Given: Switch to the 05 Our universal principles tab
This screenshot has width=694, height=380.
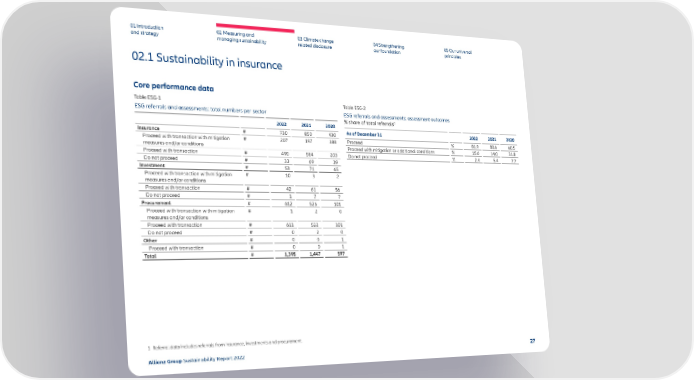Looking at the screenshot, I should pyautogui.click(x=458, y=54).
